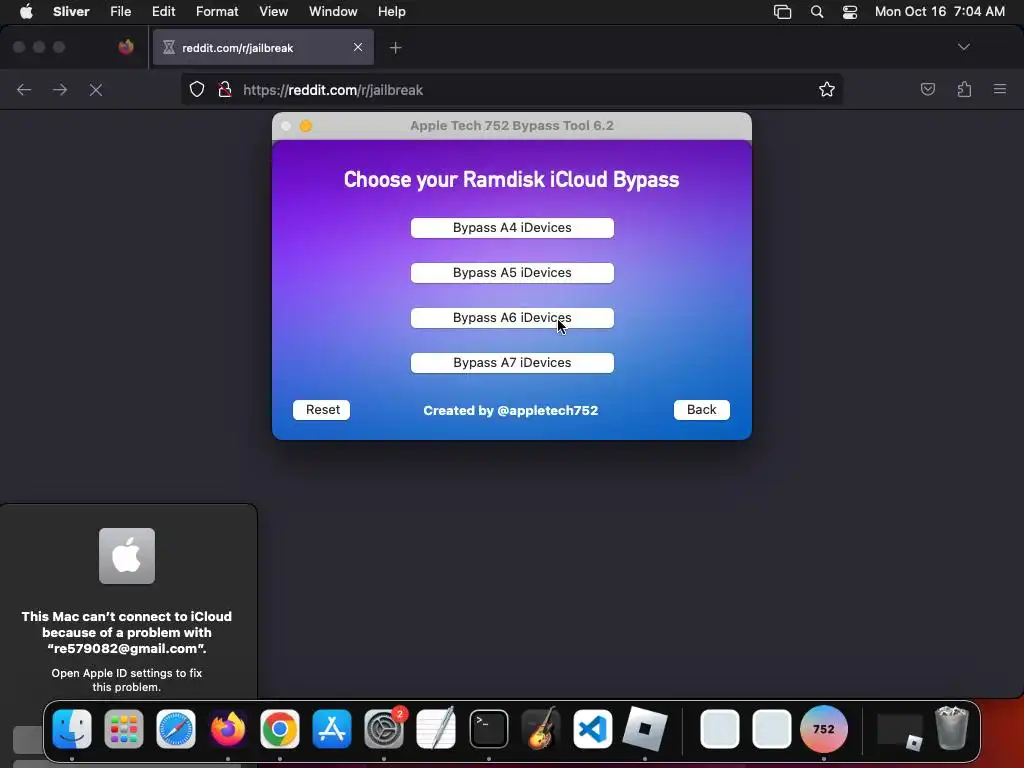
Task: Choose Bypass A6 iDevices
Action: [x=512, y=318]
